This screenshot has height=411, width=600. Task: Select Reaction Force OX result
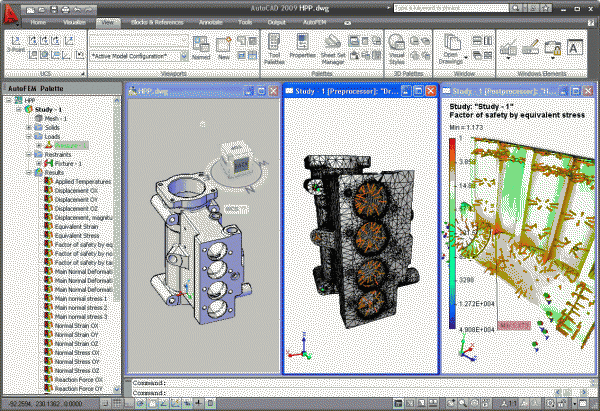pos(73,380)
